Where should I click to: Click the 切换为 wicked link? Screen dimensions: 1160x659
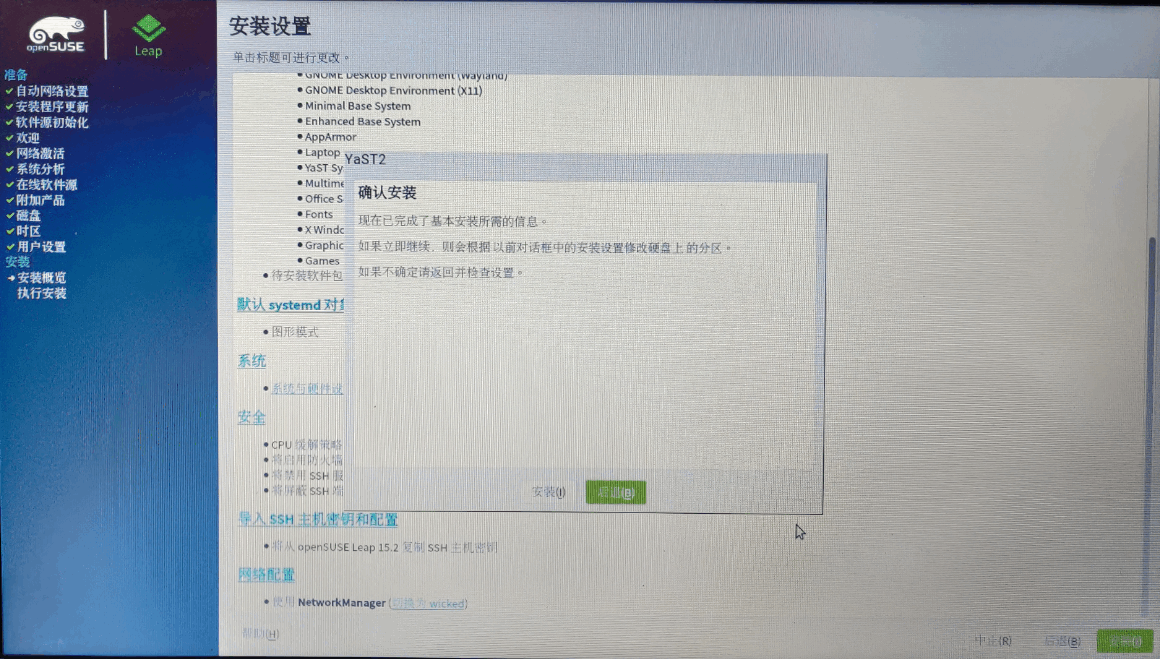click(429, 604)
